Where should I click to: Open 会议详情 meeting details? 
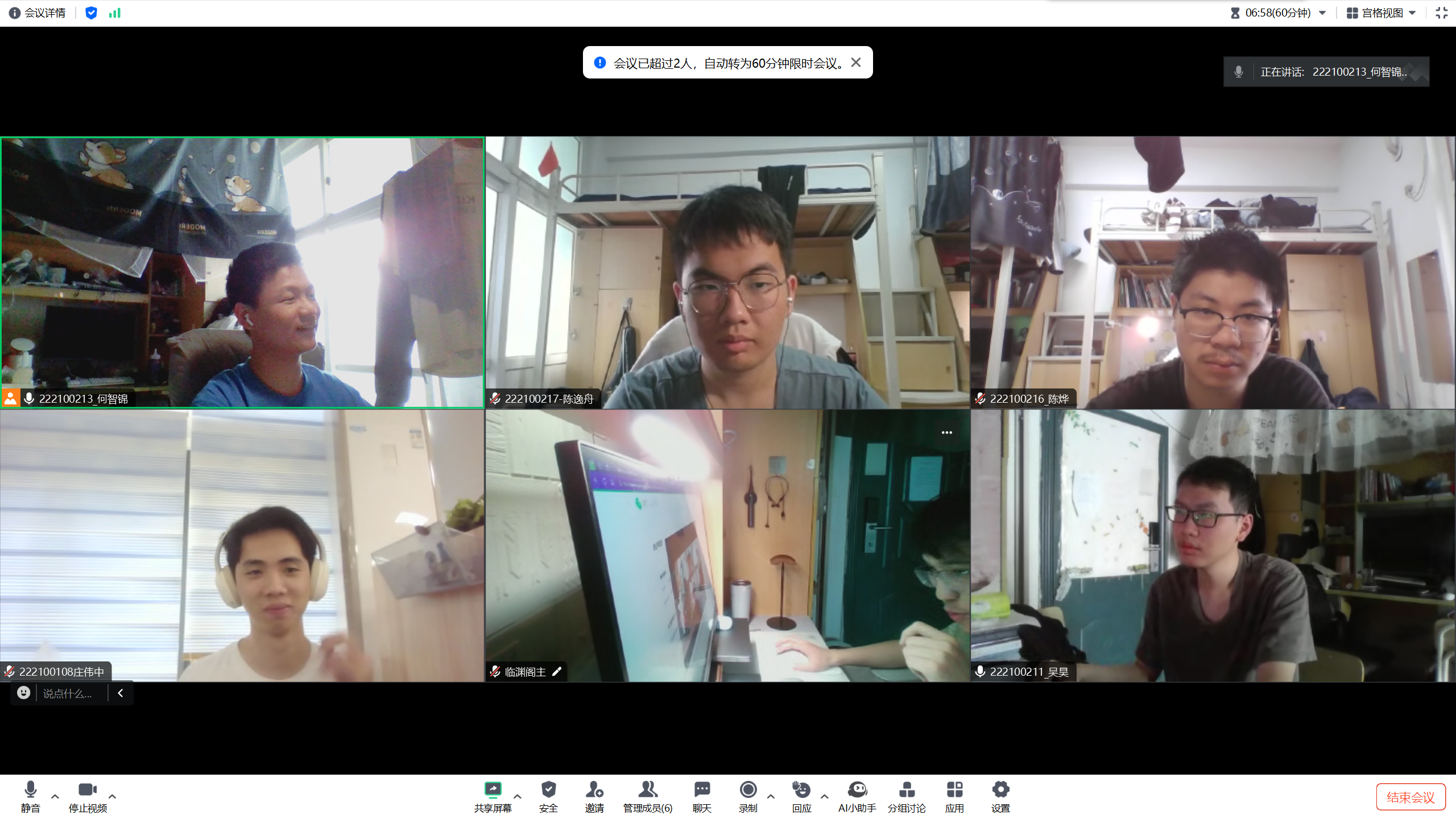click(38, 13)
